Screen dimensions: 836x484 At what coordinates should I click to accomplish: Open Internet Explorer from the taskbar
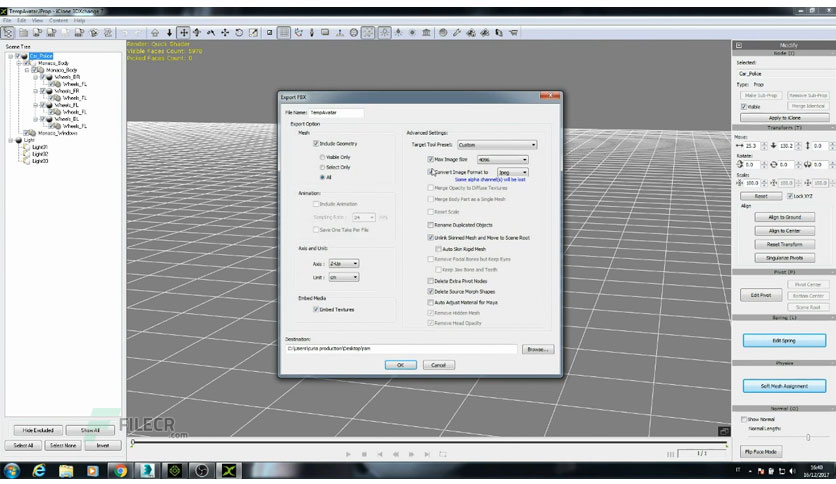coord(39,471)
